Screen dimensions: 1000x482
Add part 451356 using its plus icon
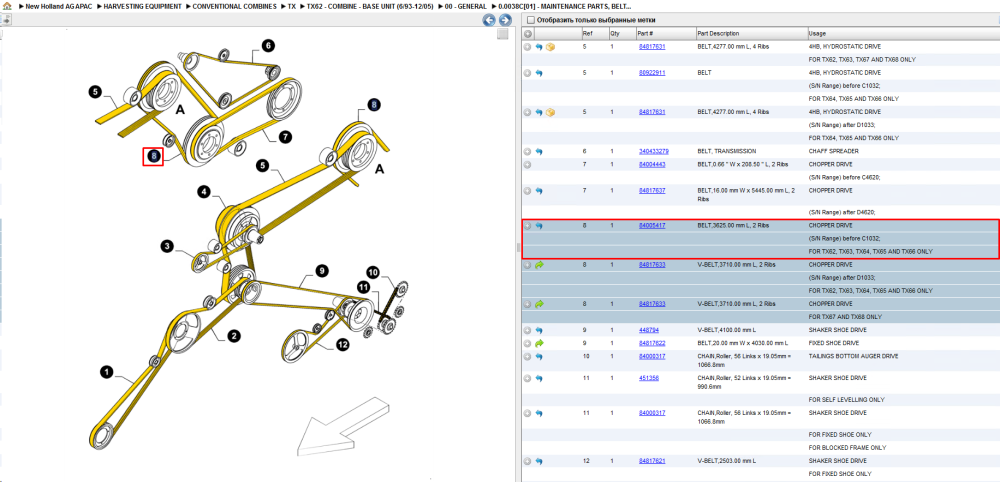pos(527,378)
